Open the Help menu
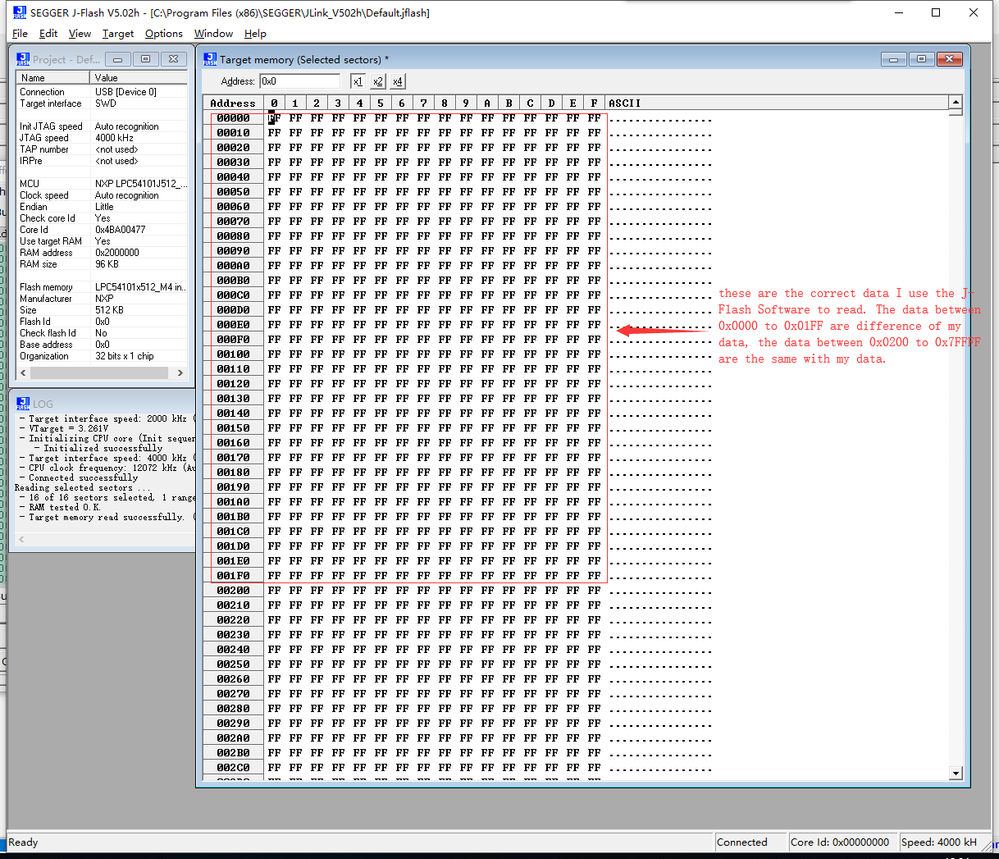999x859 pixels. [255, 34]
